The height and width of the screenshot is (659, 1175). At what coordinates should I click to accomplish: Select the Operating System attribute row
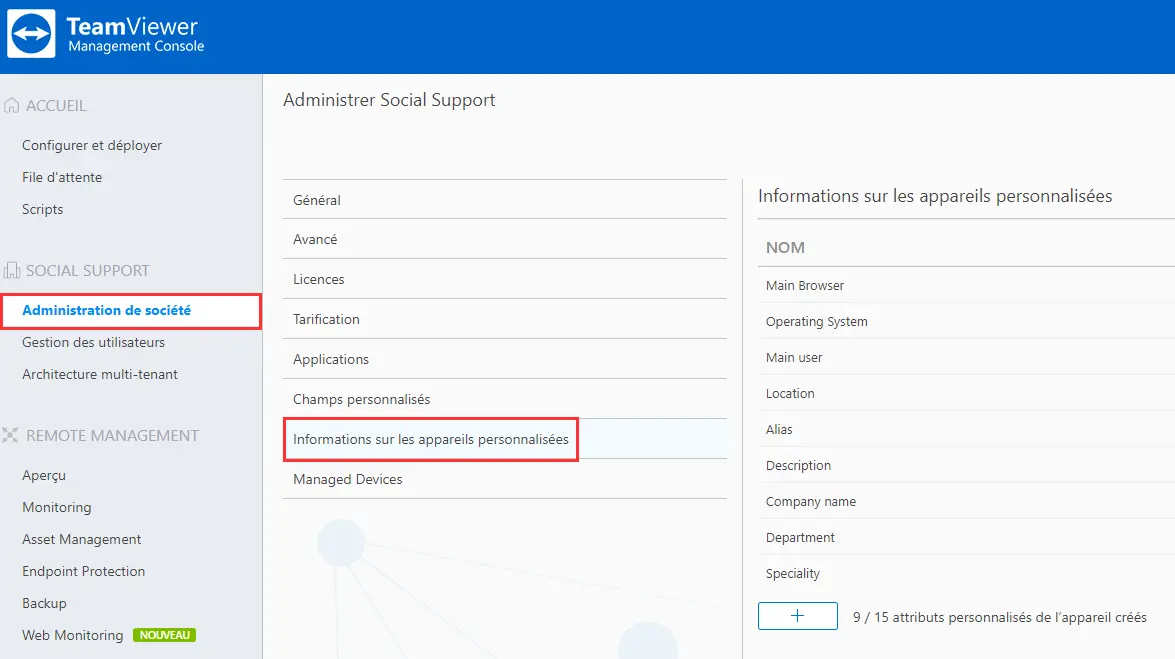pyautogui.click(x=966, y=322)
